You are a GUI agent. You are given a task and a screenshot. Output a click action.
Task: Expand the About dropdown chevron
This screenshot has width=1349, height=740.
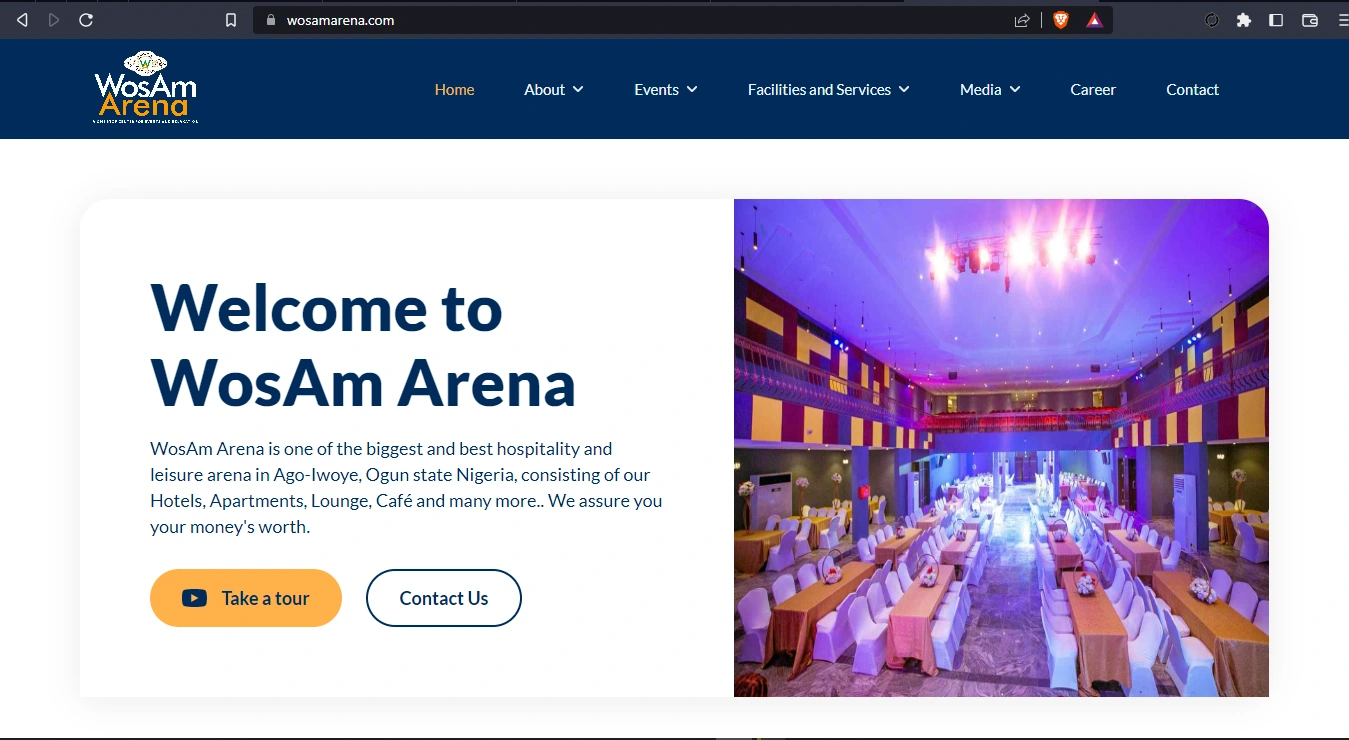click(x=578, y=90)
